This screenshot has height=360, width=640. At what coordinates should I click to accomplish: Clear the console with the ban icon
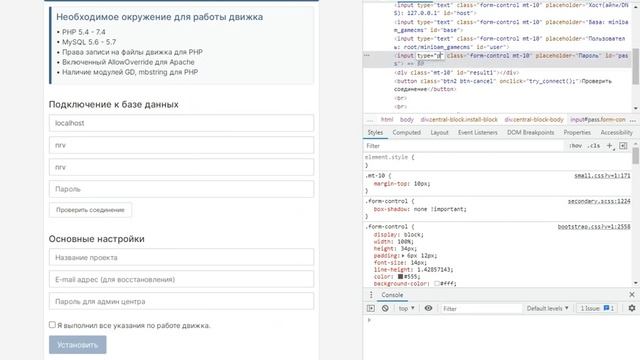(x=385, y=309)
